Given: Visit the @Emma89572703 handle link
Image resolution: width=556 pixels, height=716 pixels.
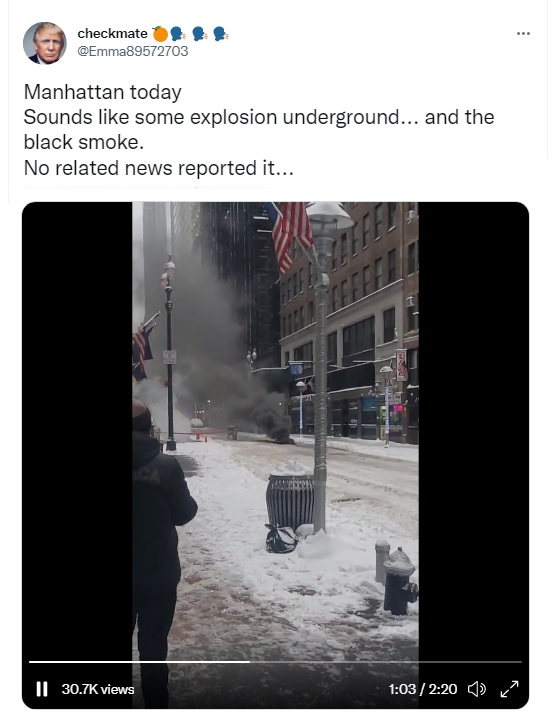Looking at the screenshot, I should tap(132, 51).
